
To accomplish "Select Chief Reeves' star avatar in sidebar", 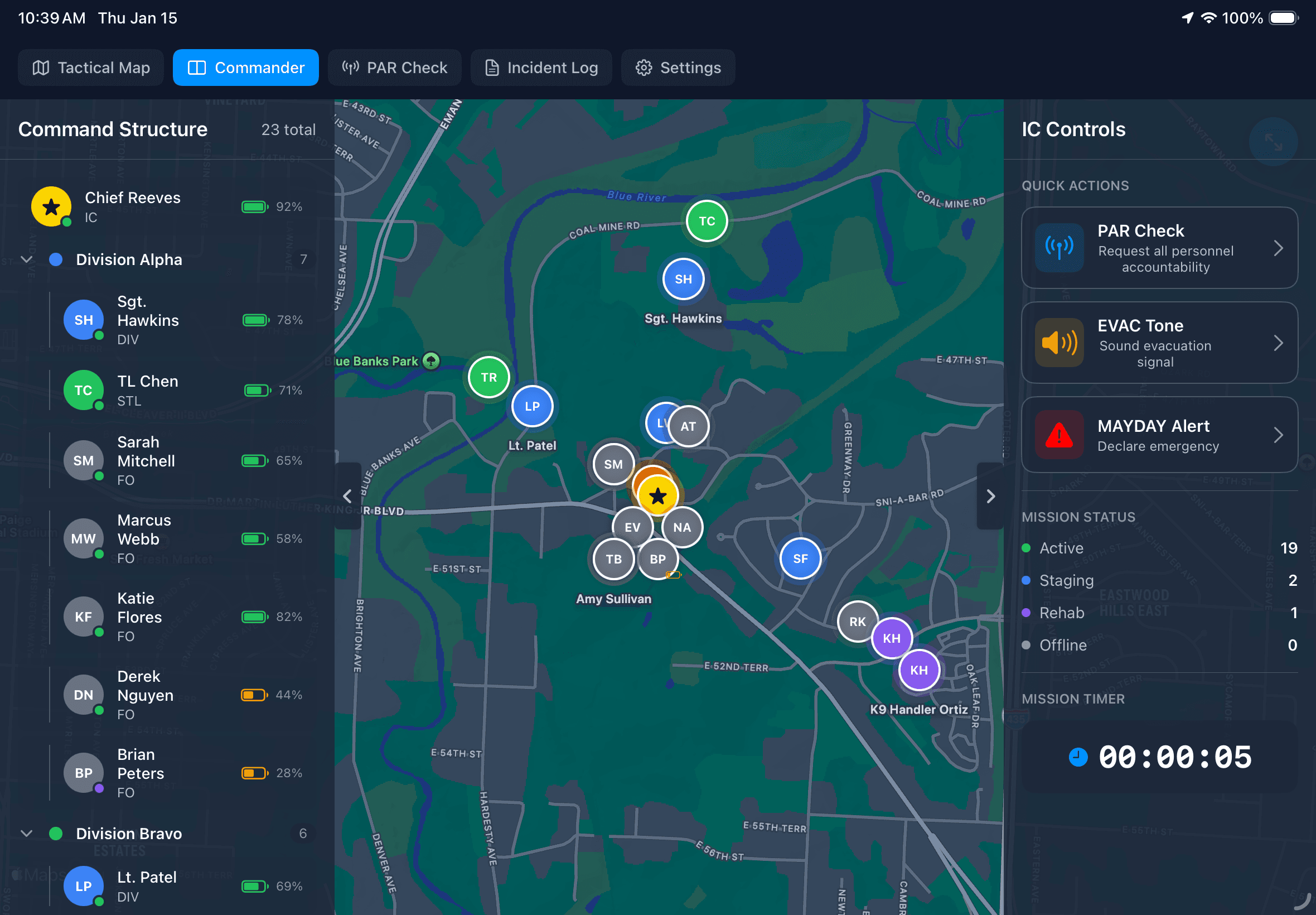I will pos(51,206).
